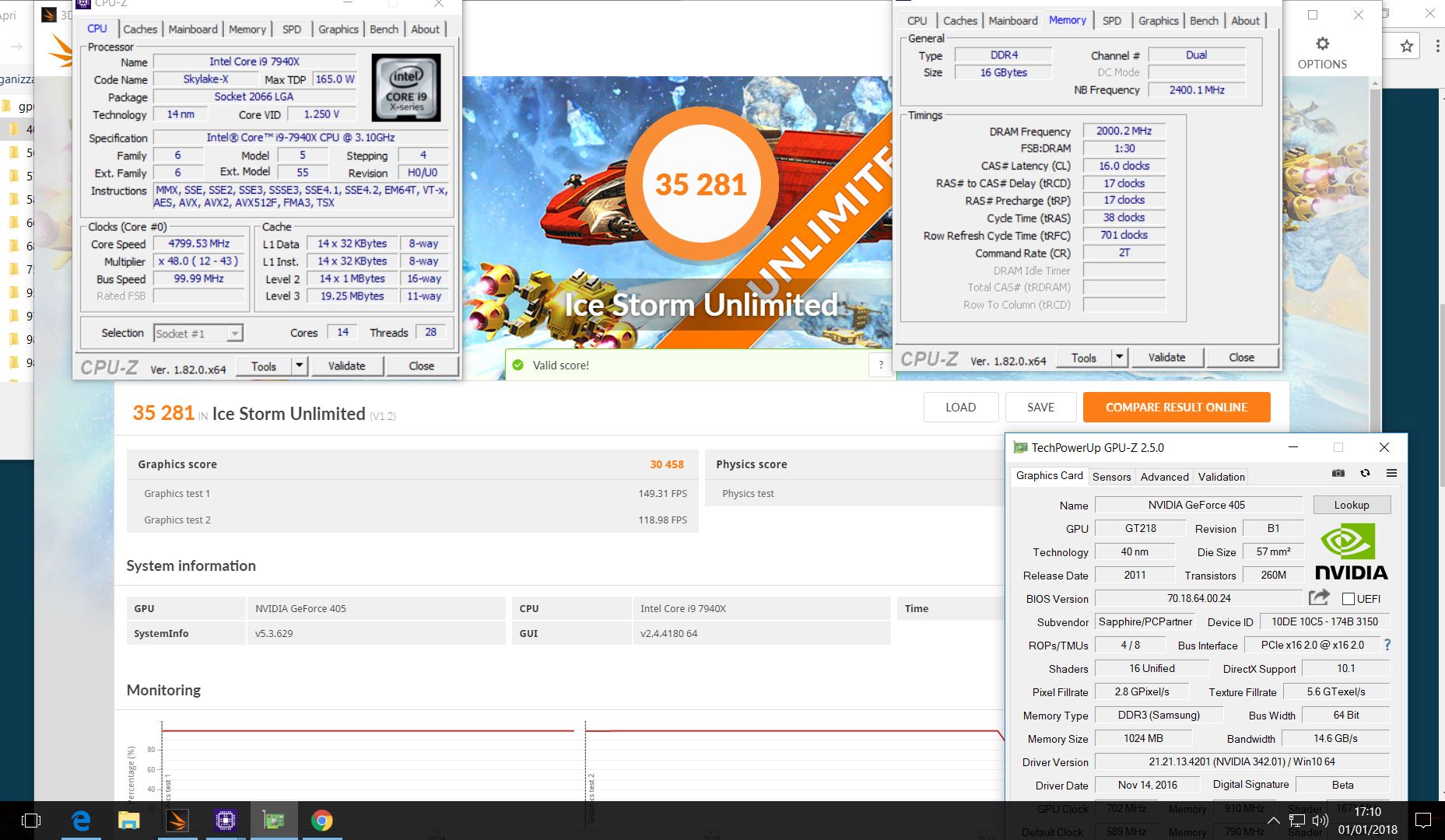Click the BIOS share/export icon in GPU-Z
This screenshot has width=1445, height=840.
[x=1319, y=597]
